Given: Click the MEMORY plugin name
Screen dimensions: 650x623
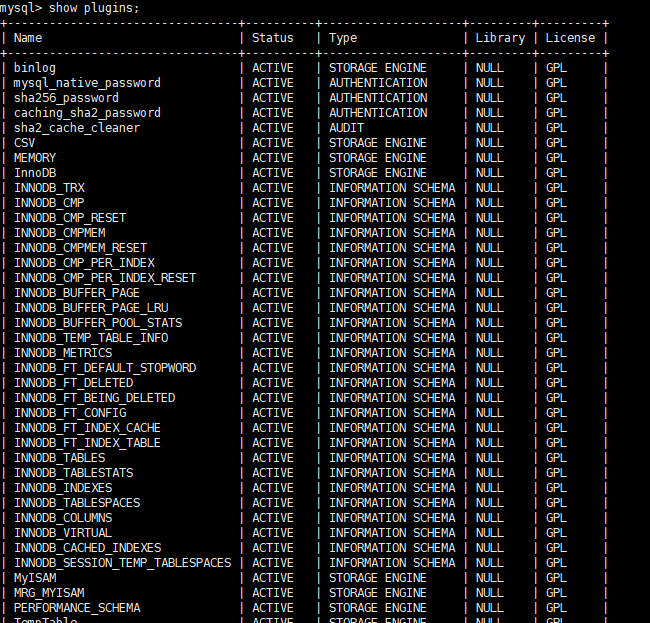Looking at the screenshot, I should (35, 158).
